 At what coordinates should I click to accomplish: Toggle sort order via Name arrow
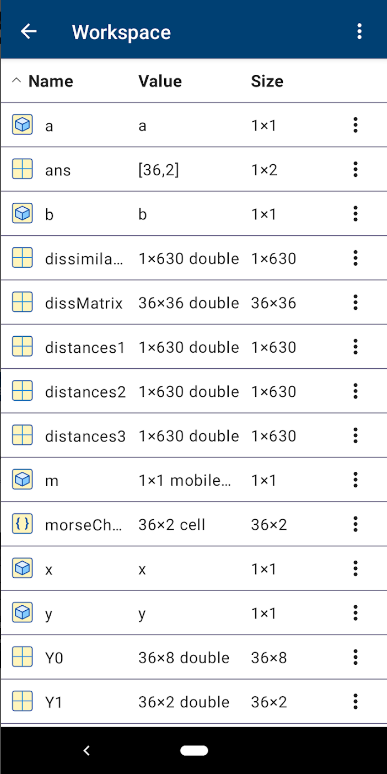pos(16,80)
